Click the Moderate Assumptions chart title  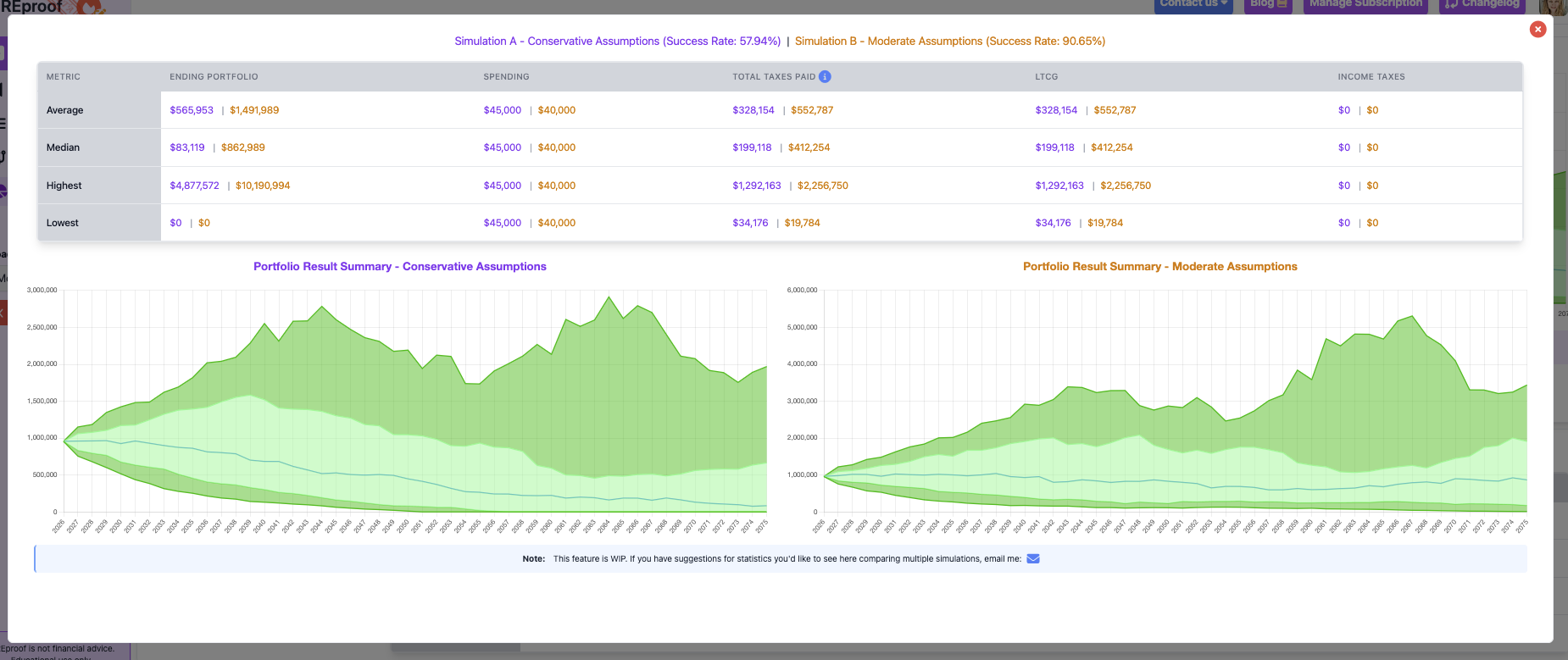tap(1159, 266)
